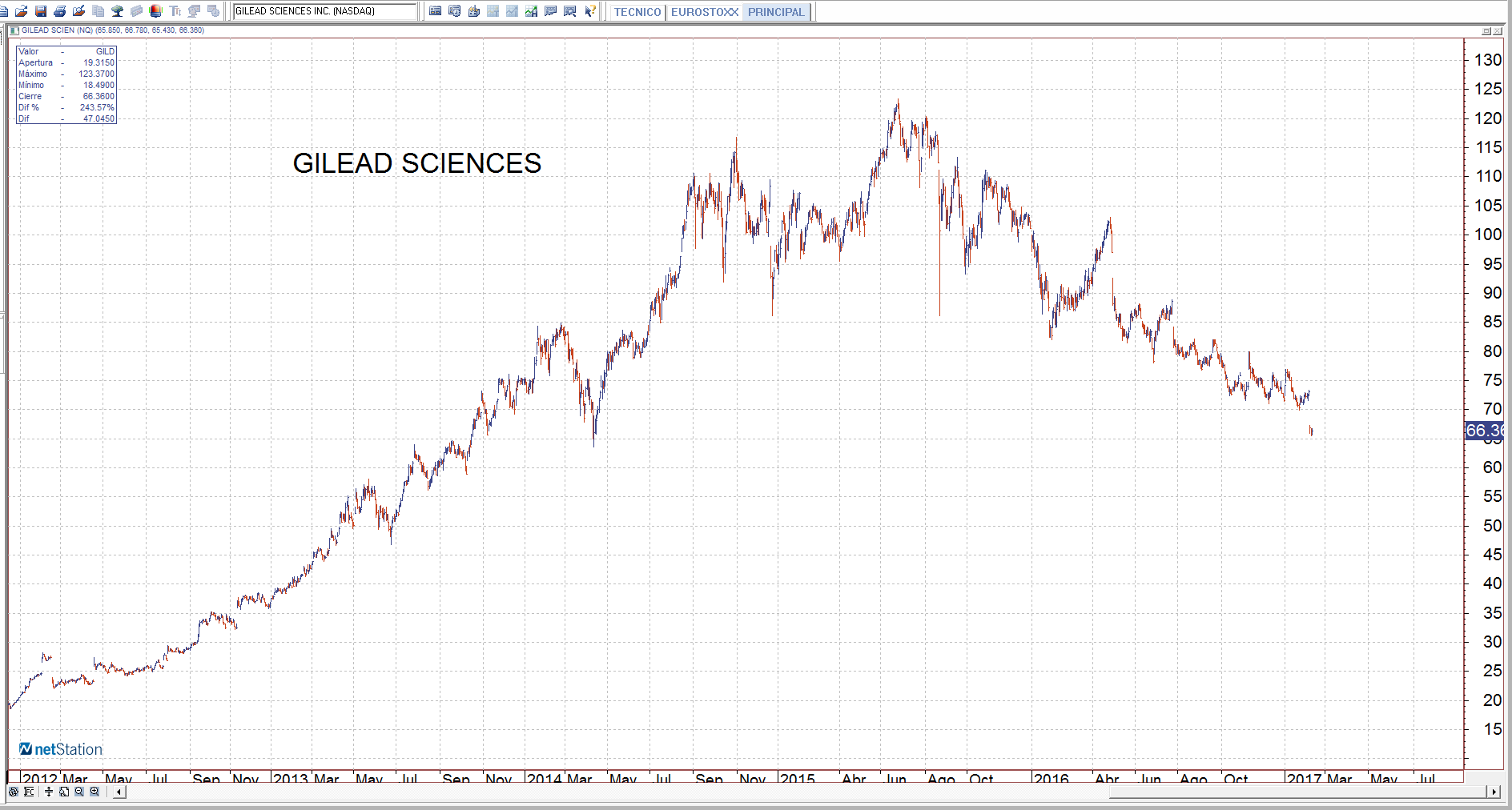1512x810 pixels.
Task: Click the 66.36 current price label
Action: pyautogui.click(x=1484, y=431)
